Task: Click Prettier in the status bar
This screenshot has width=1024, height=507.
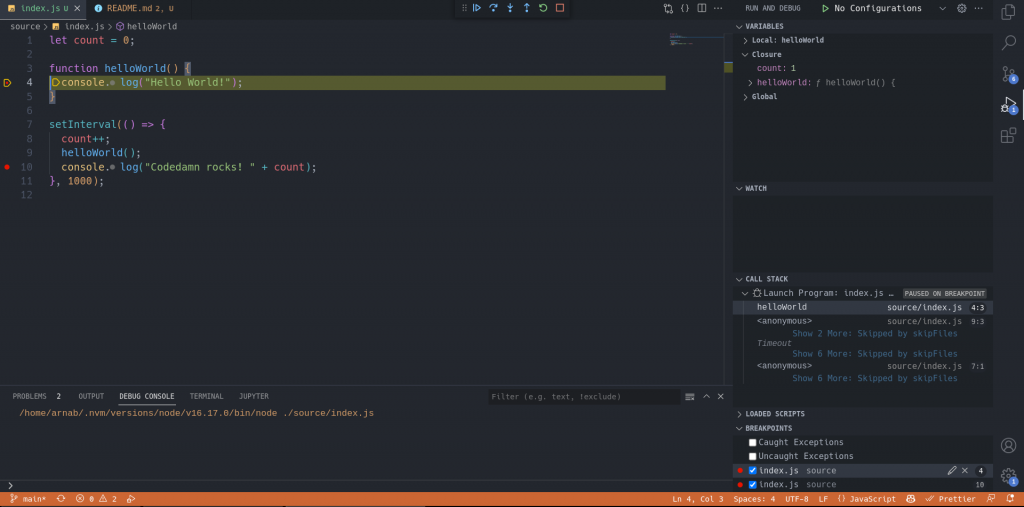Action: click(951, 499)
